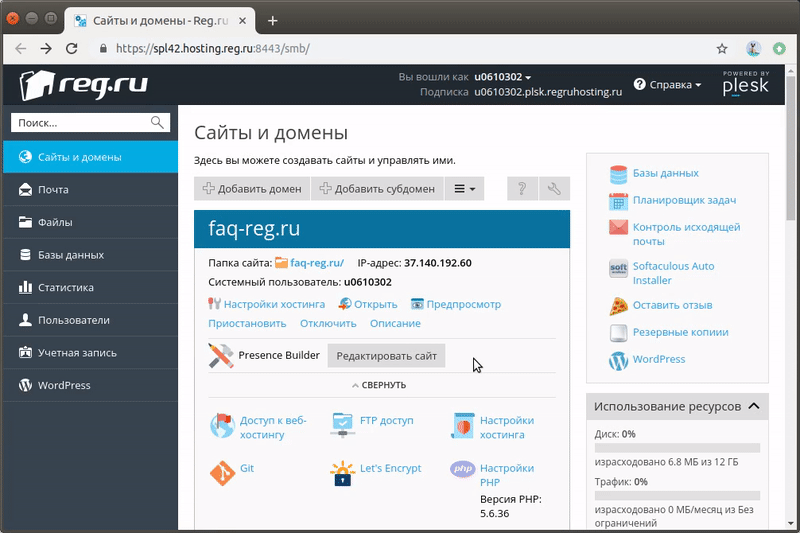Click the PHP settings icon
The image size is (800, 533).
pos(463,469)
